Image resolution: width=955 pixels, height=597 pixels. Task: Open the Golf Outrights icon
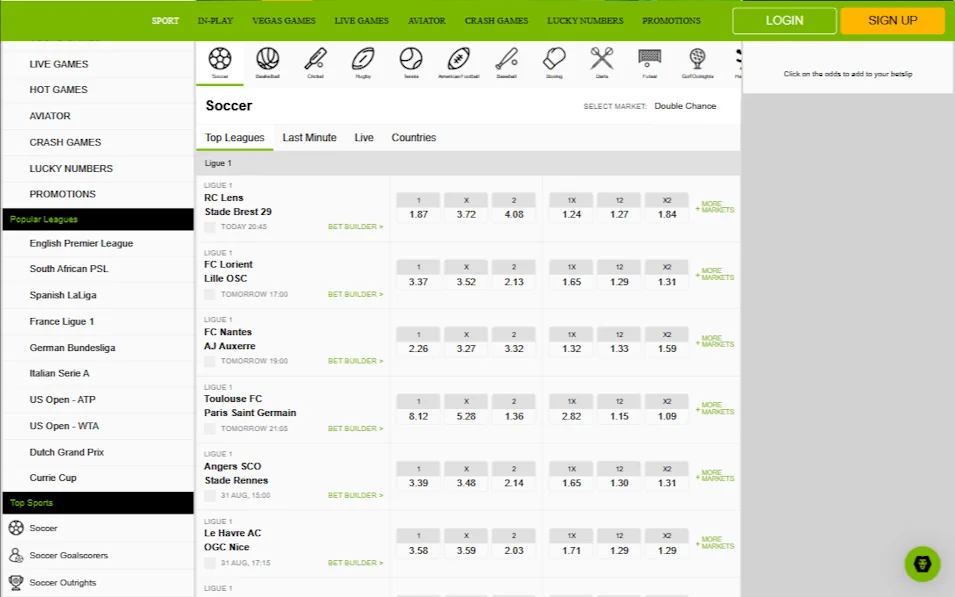(697, 59)
